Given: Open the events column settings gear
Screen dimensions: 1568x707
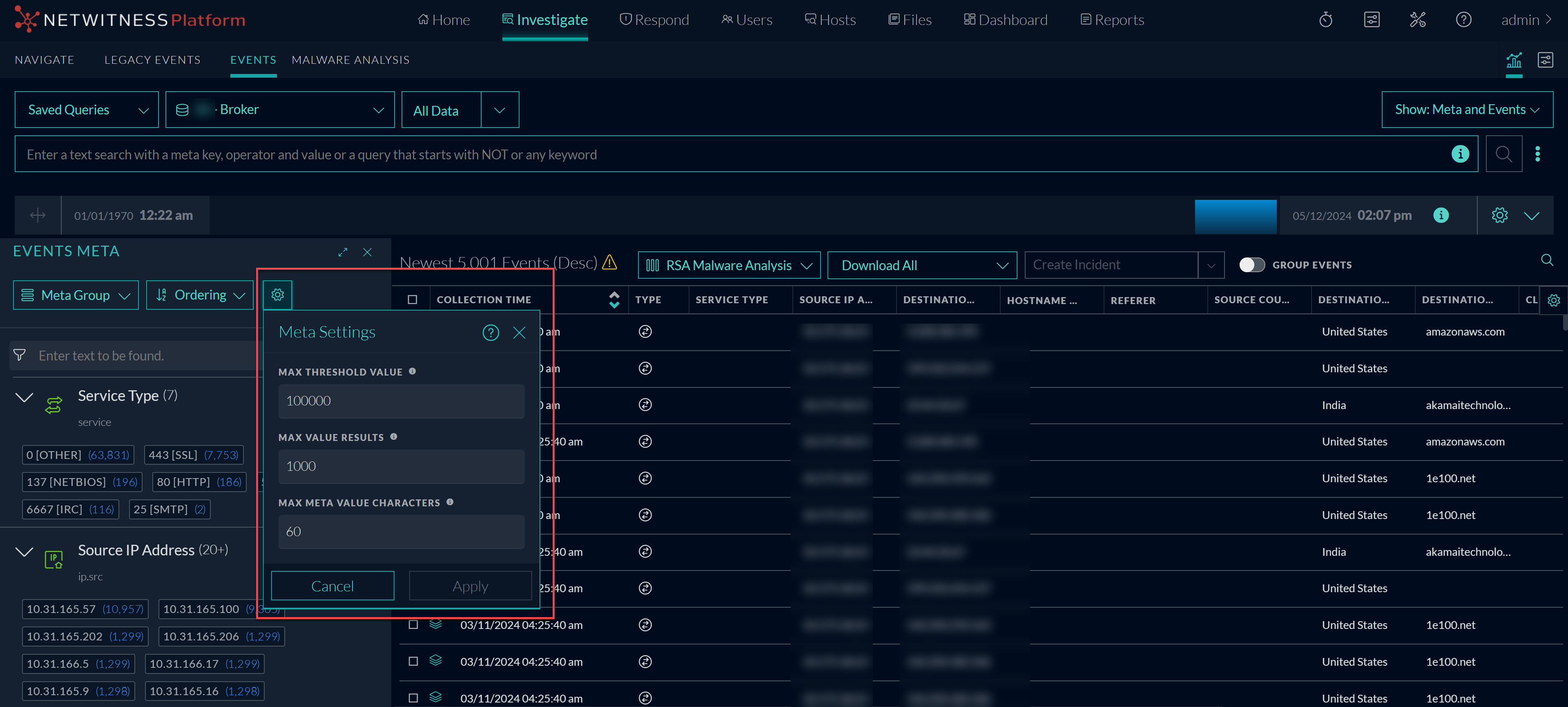Looking at the screenshot, I should 1553,300.
